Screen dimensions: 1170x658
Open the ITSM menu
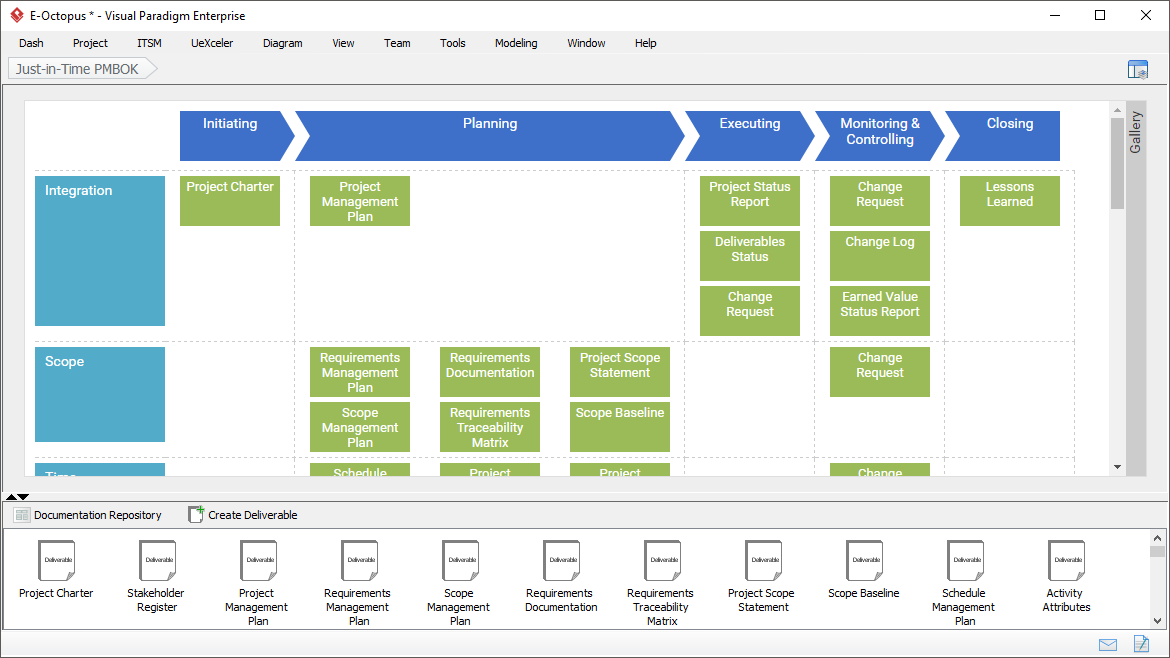click(149, 43)
